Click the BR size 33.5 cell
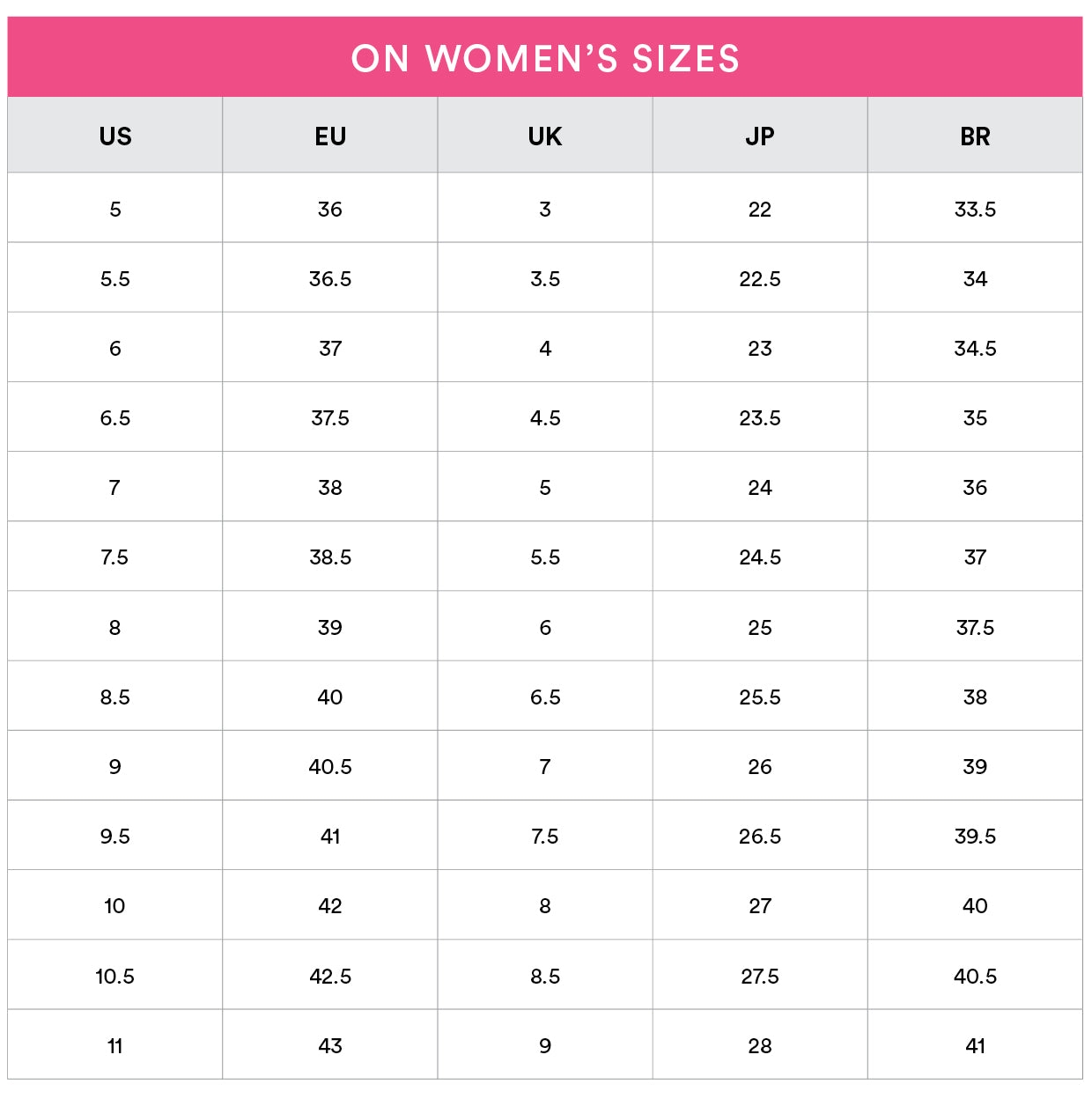 coord(975,210)
